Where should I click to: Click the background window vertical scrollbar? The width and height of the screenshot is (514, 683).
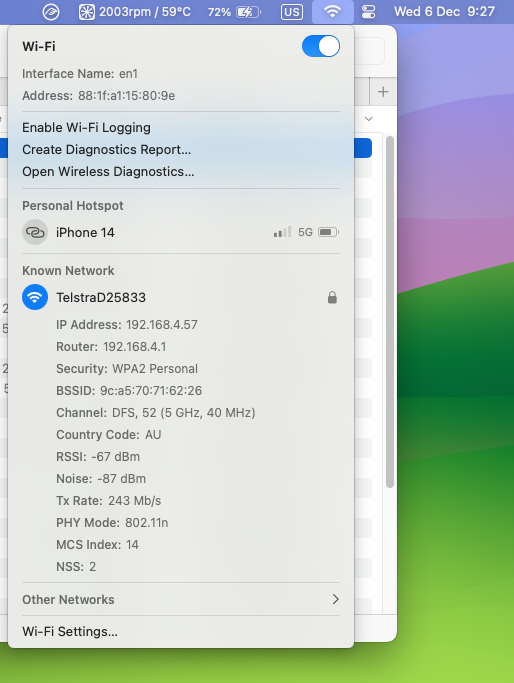tap(390, 312)
